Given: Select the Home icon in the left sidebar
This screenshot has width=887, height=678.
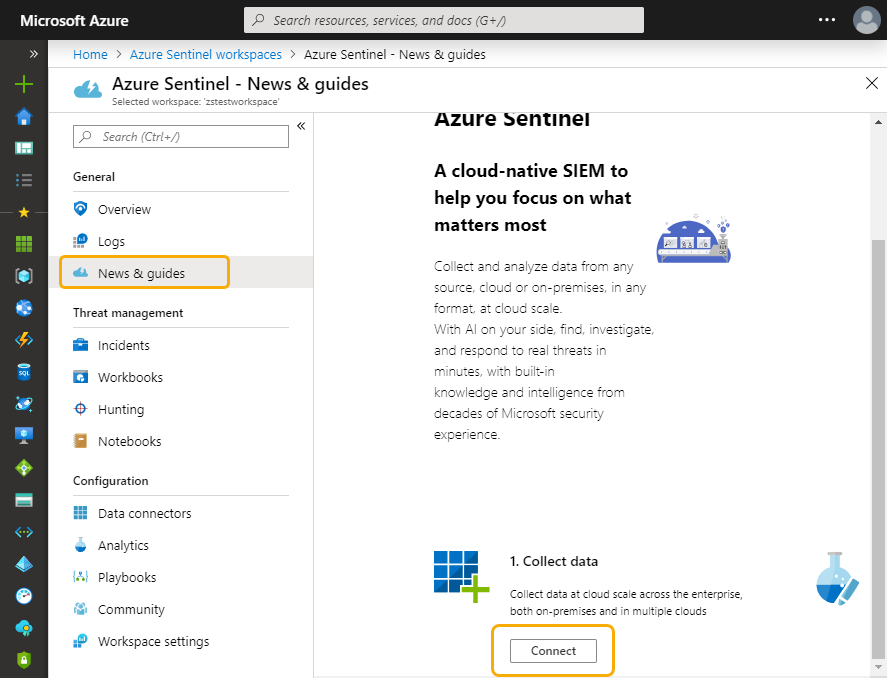Looking at the screenshot, I should (x=22, y=117).
